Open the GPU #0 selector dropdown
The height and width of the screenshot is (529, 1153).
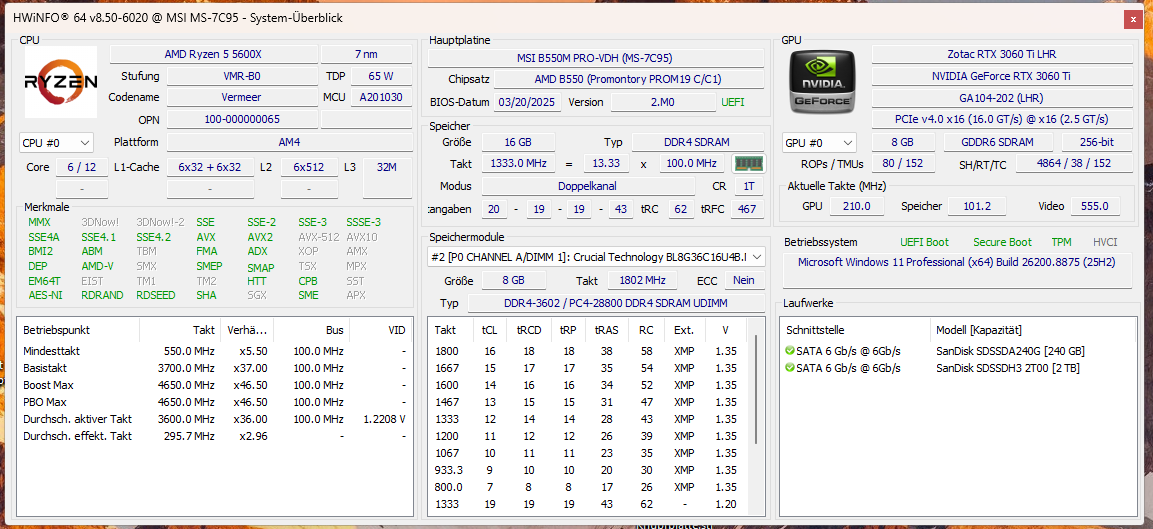(819, 143)
